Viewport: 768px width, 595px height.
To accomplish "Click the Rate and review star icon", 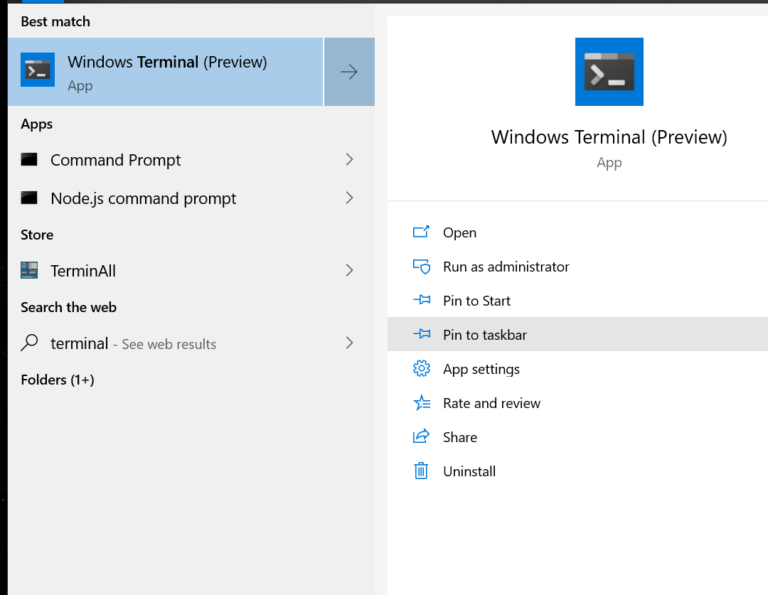I will tap(421, 403).
